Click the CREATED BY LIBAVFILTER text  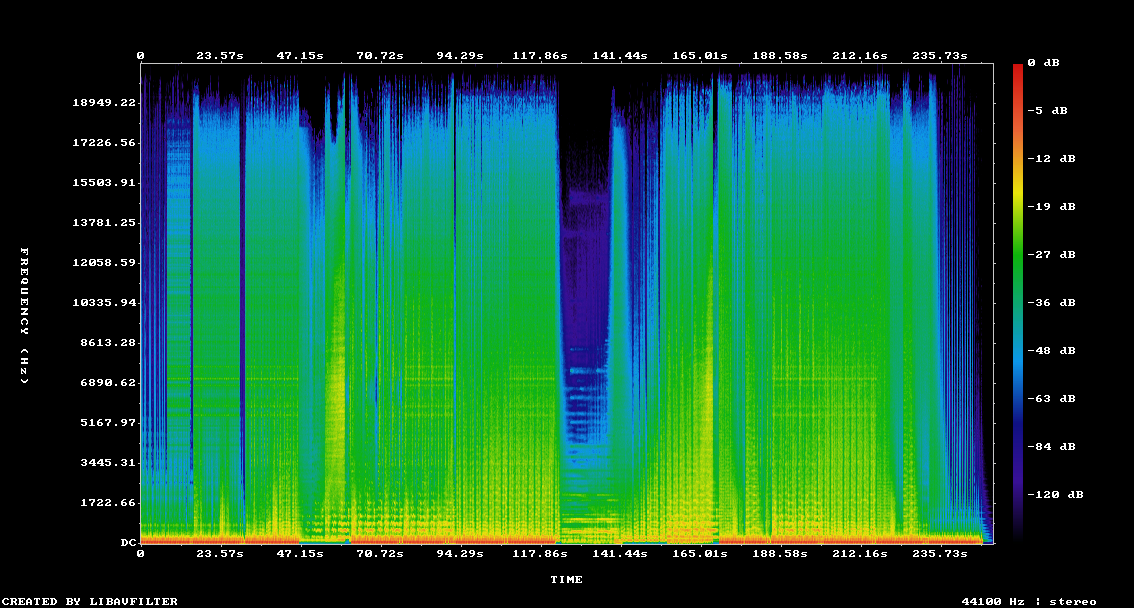coord(90,602)
